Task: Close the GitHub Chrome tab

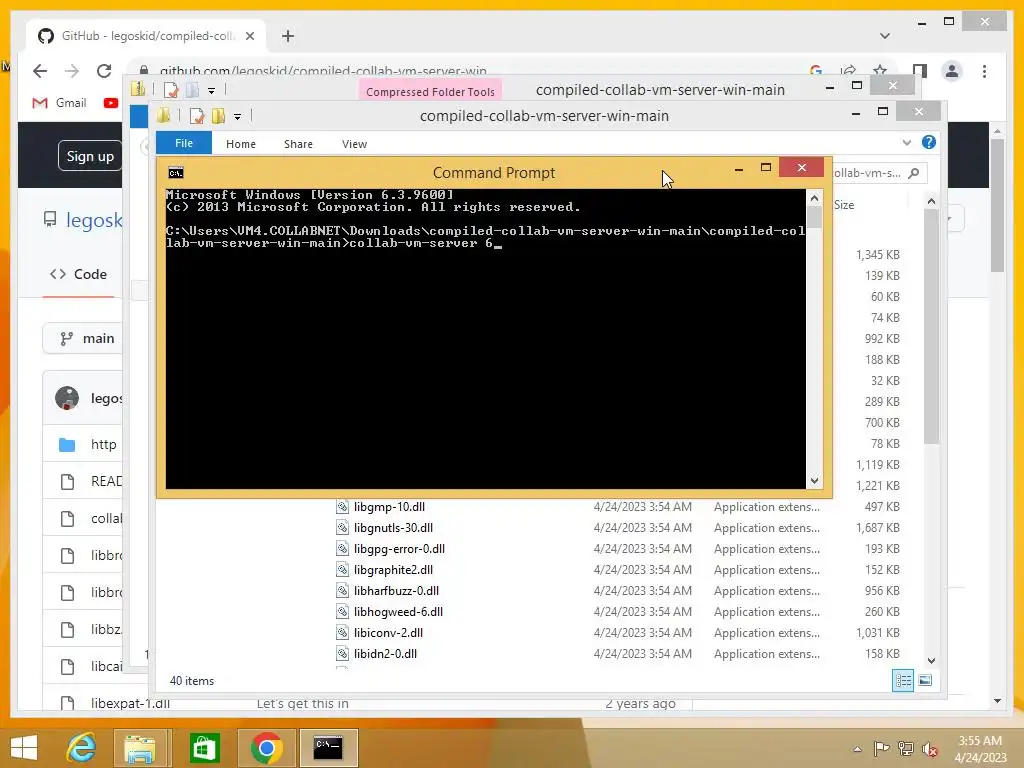Action: (249, 36)
